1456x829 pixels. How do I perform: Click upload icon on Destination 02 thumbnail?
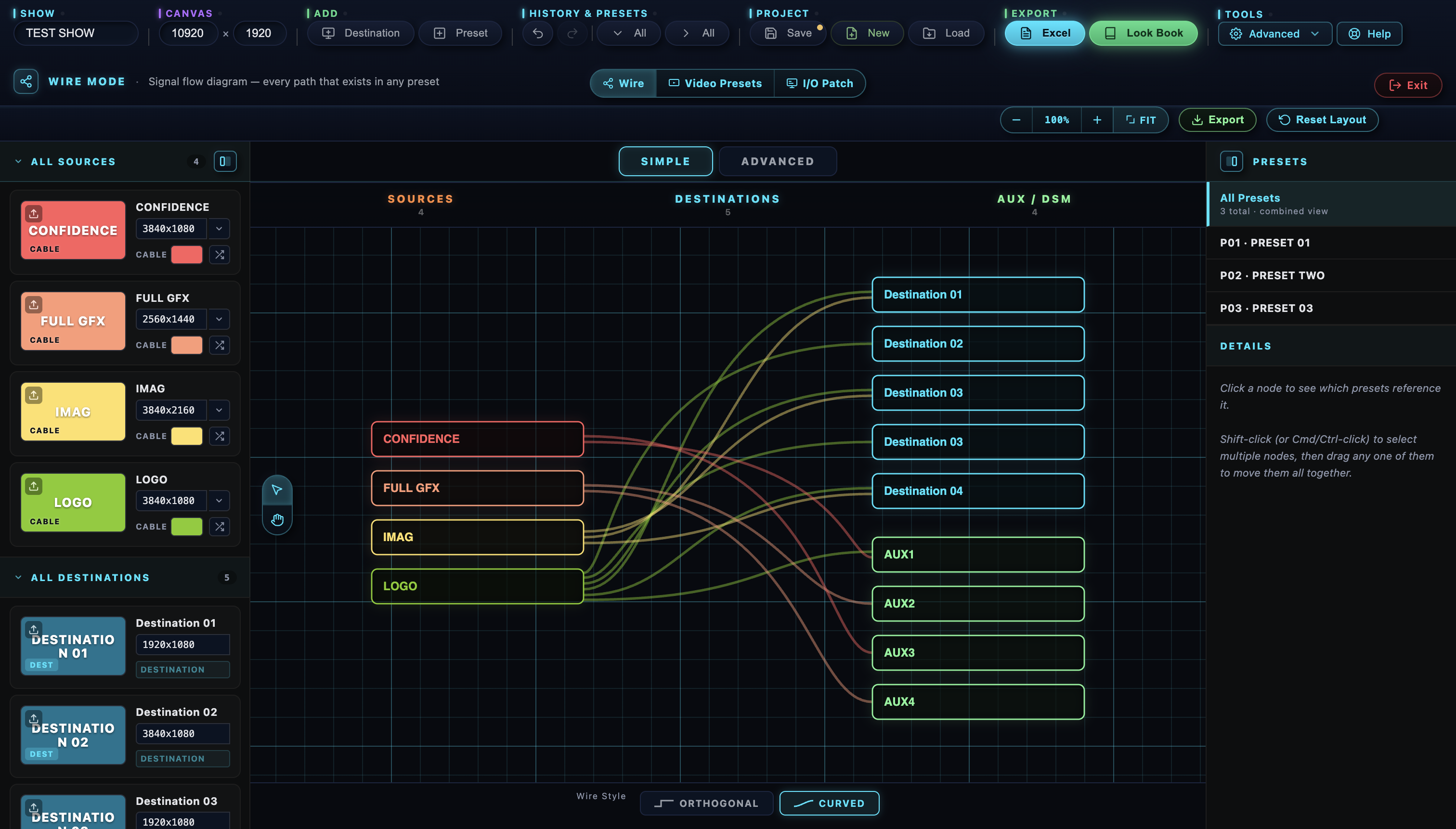click(x=34, y=719)
